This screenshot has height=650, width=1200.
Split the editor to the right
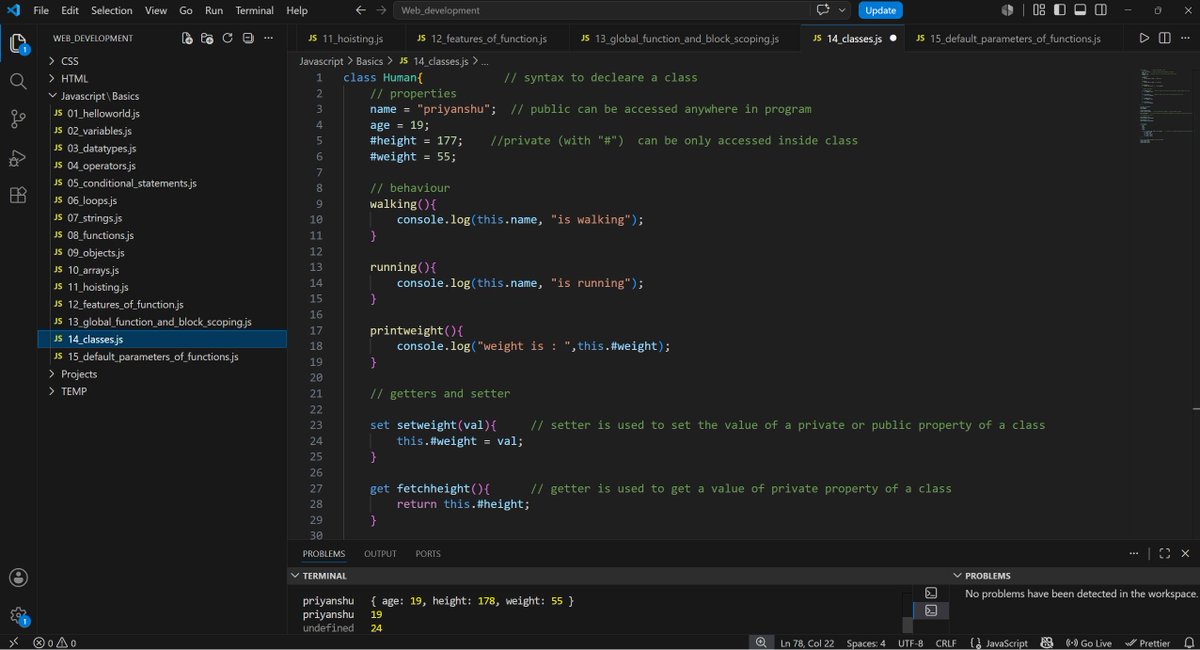click(1164, 39)
